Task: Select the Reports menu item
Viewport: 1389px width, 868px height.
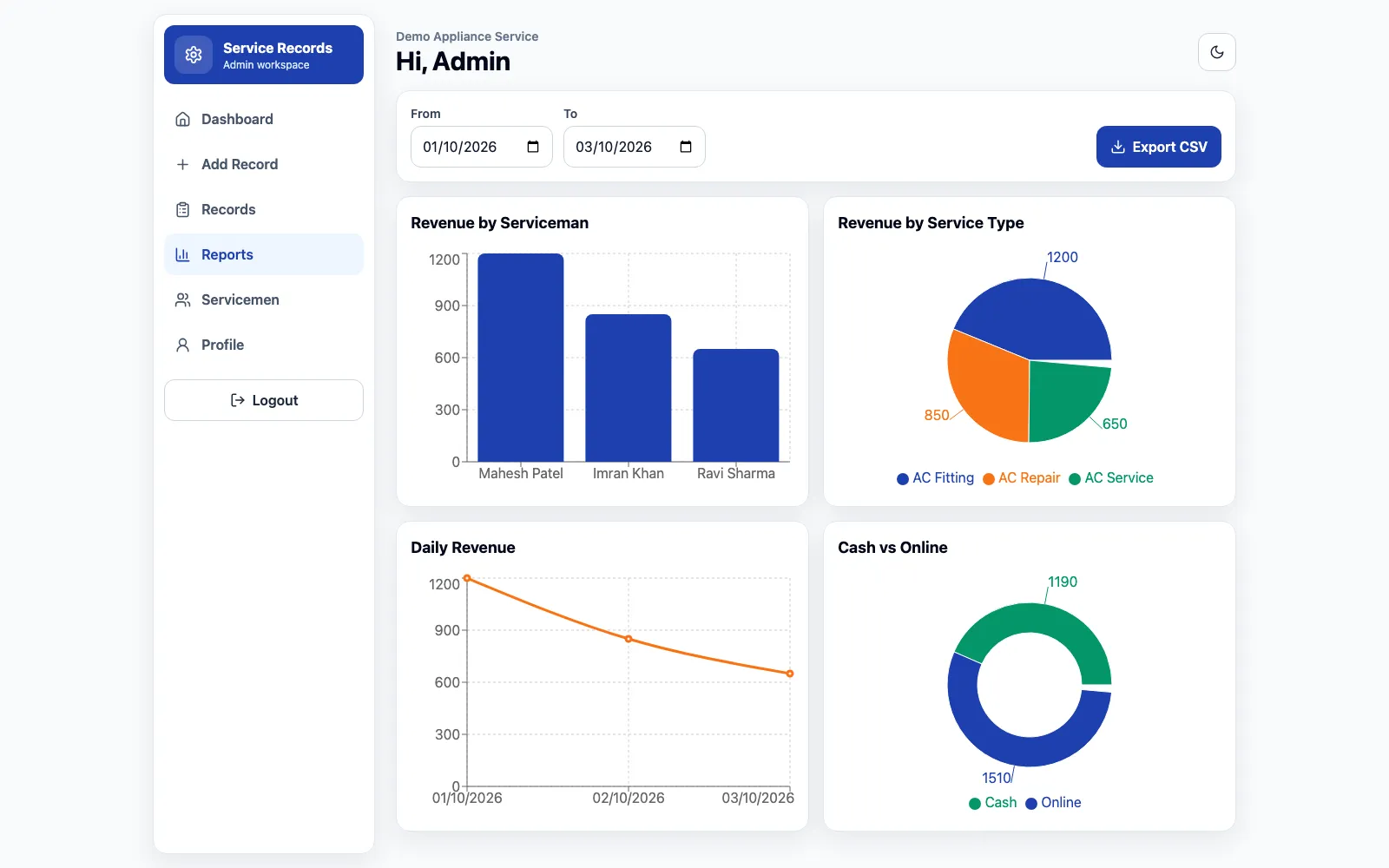Action: pyautogui.click(x=264, y=254)
